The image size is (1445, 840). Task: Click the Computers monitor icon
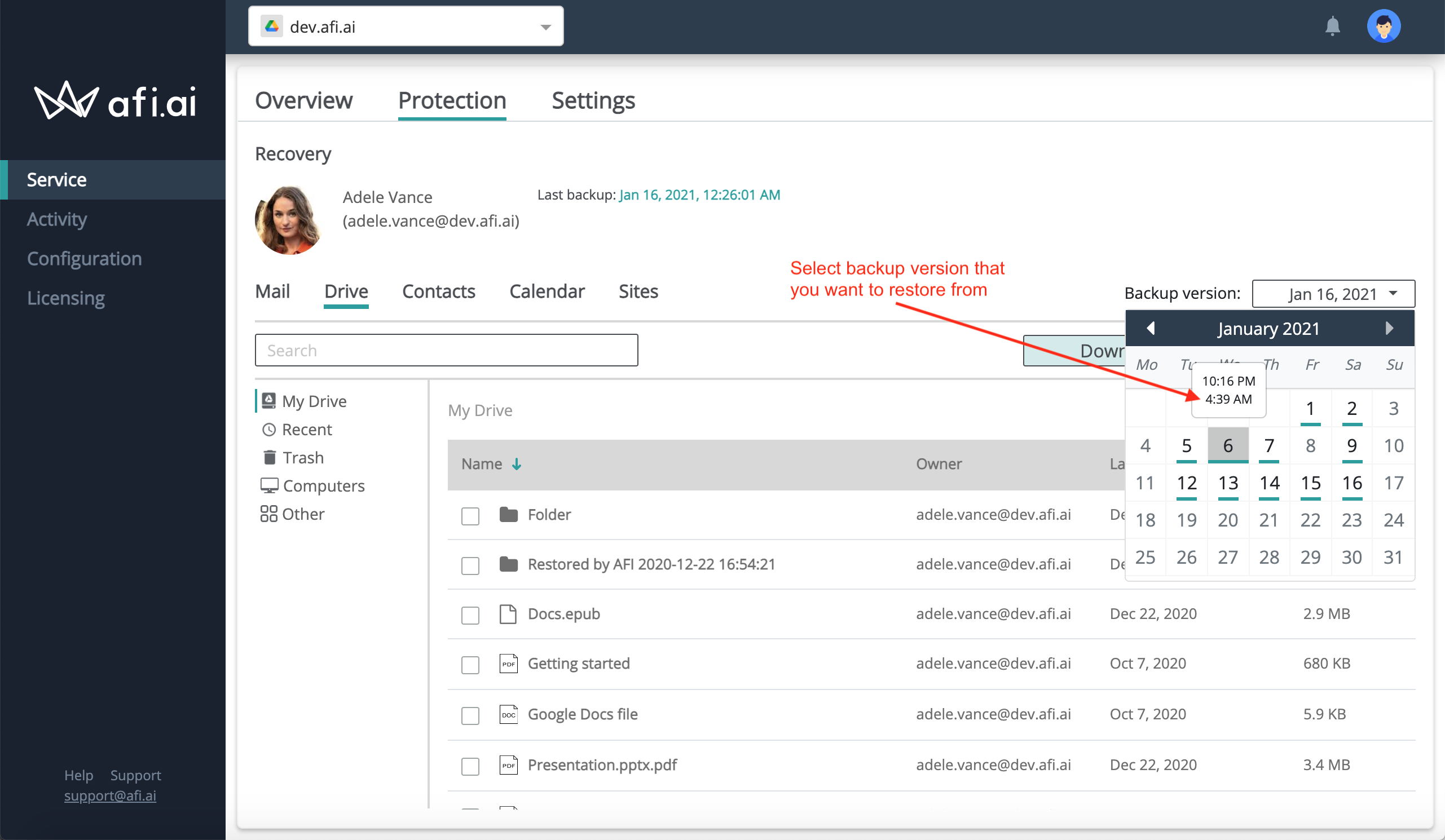(269, 485)
